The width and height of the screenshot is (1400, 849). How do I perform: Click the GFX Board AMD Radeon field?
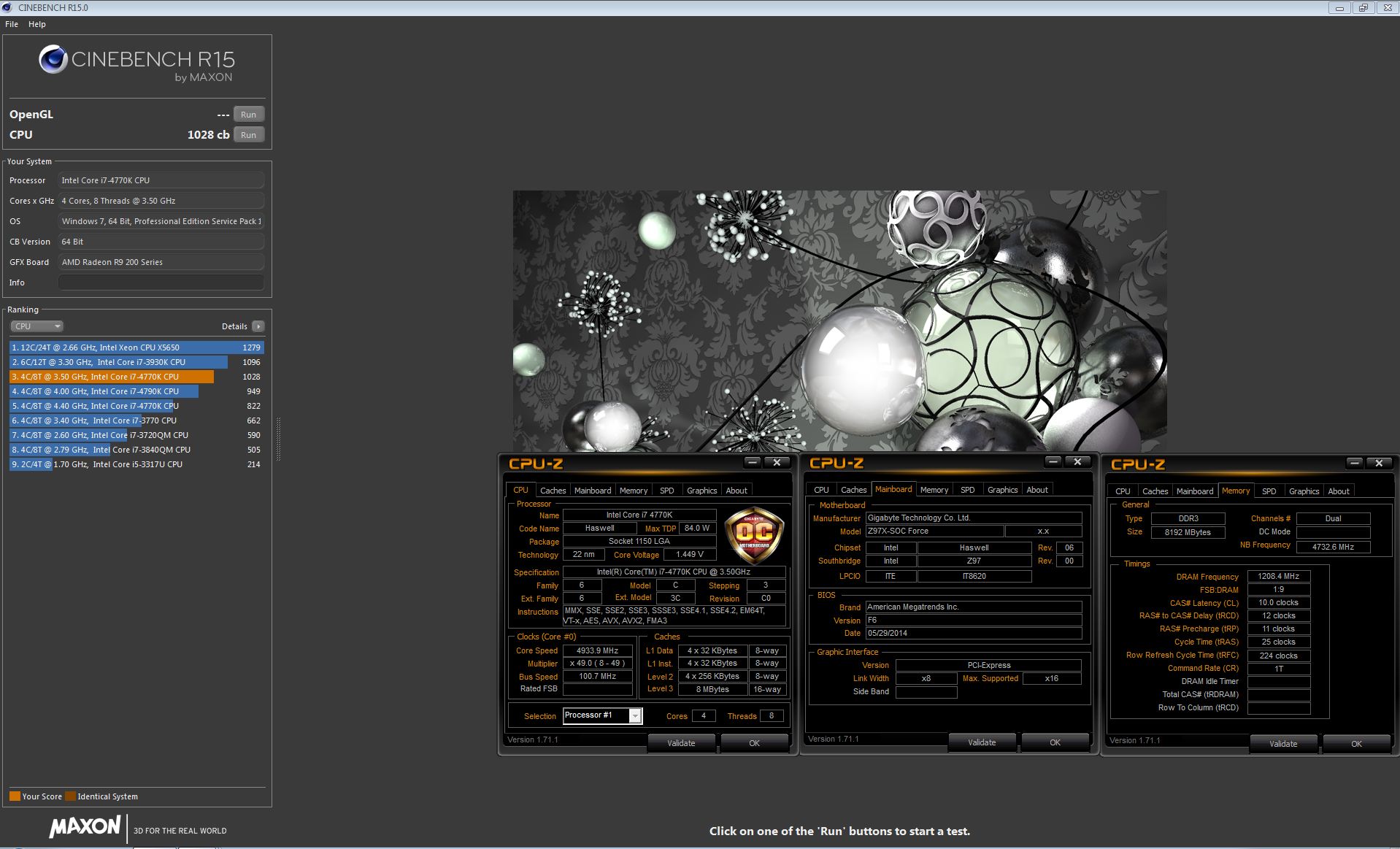161,262
